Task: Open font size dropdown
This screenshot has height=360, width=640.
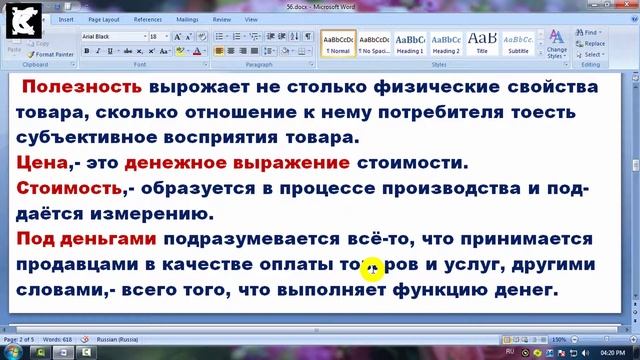Action: [x=167, y=37]
